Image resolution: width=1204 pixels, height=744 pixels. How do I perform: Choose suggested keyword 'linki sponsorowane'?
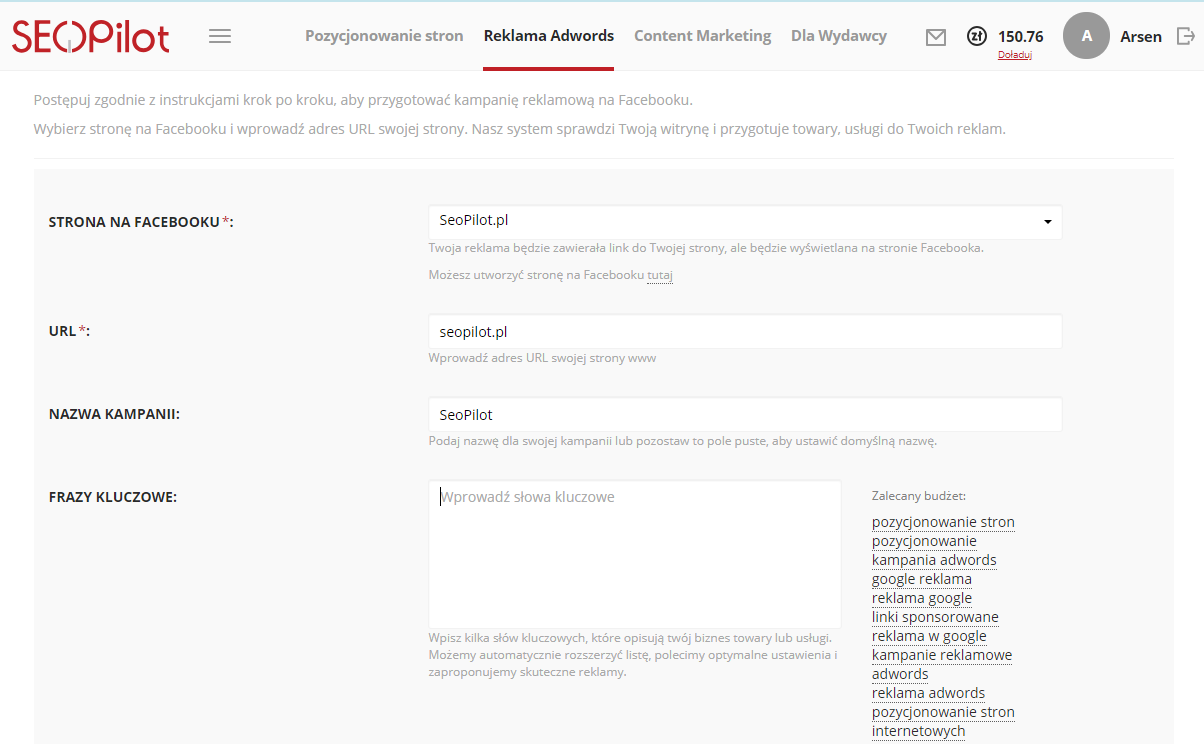click(x=935, y=617)
